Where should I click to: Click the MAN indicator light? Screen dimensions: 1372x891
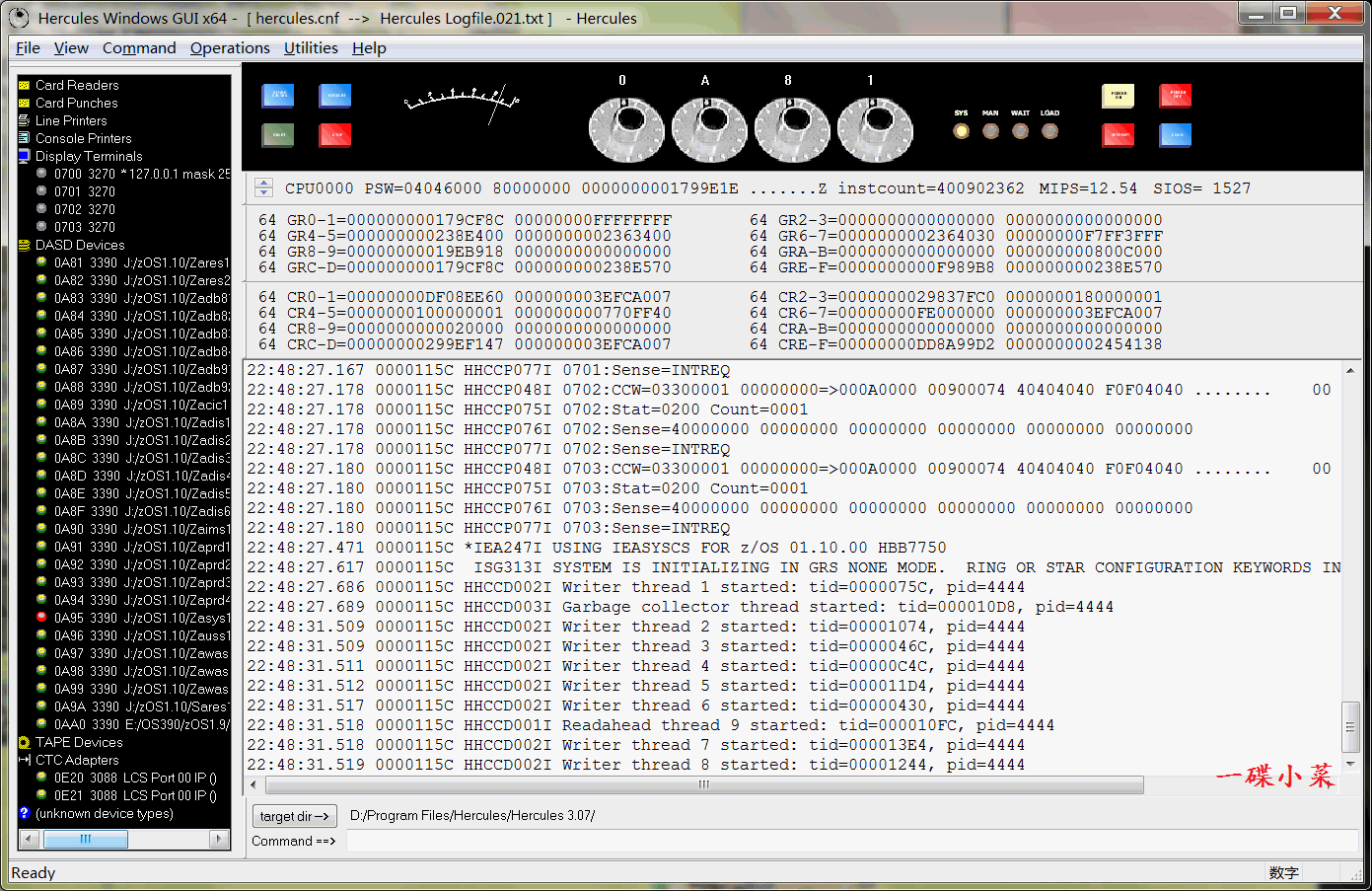click(990, 131)
